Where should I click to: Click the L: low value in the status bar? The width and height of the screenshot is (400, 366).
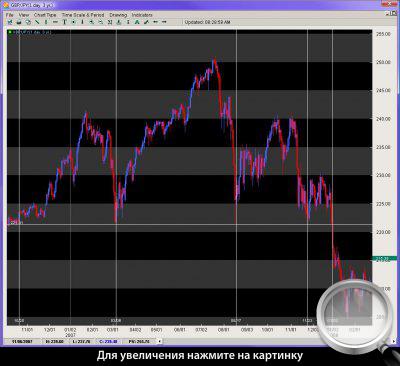83,341
